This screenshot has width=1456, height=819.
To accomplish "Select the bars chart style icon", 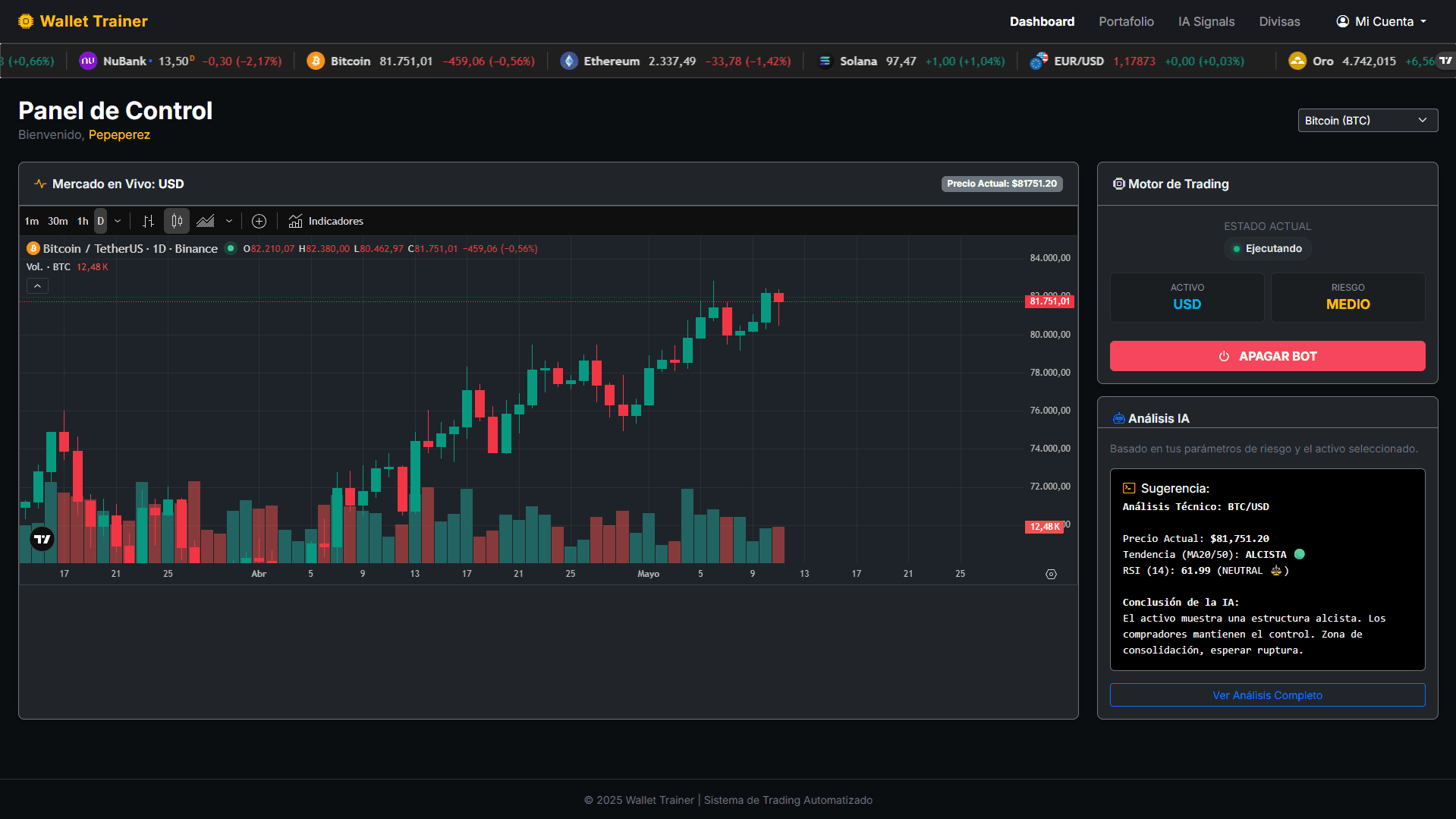I will (148, 221).
